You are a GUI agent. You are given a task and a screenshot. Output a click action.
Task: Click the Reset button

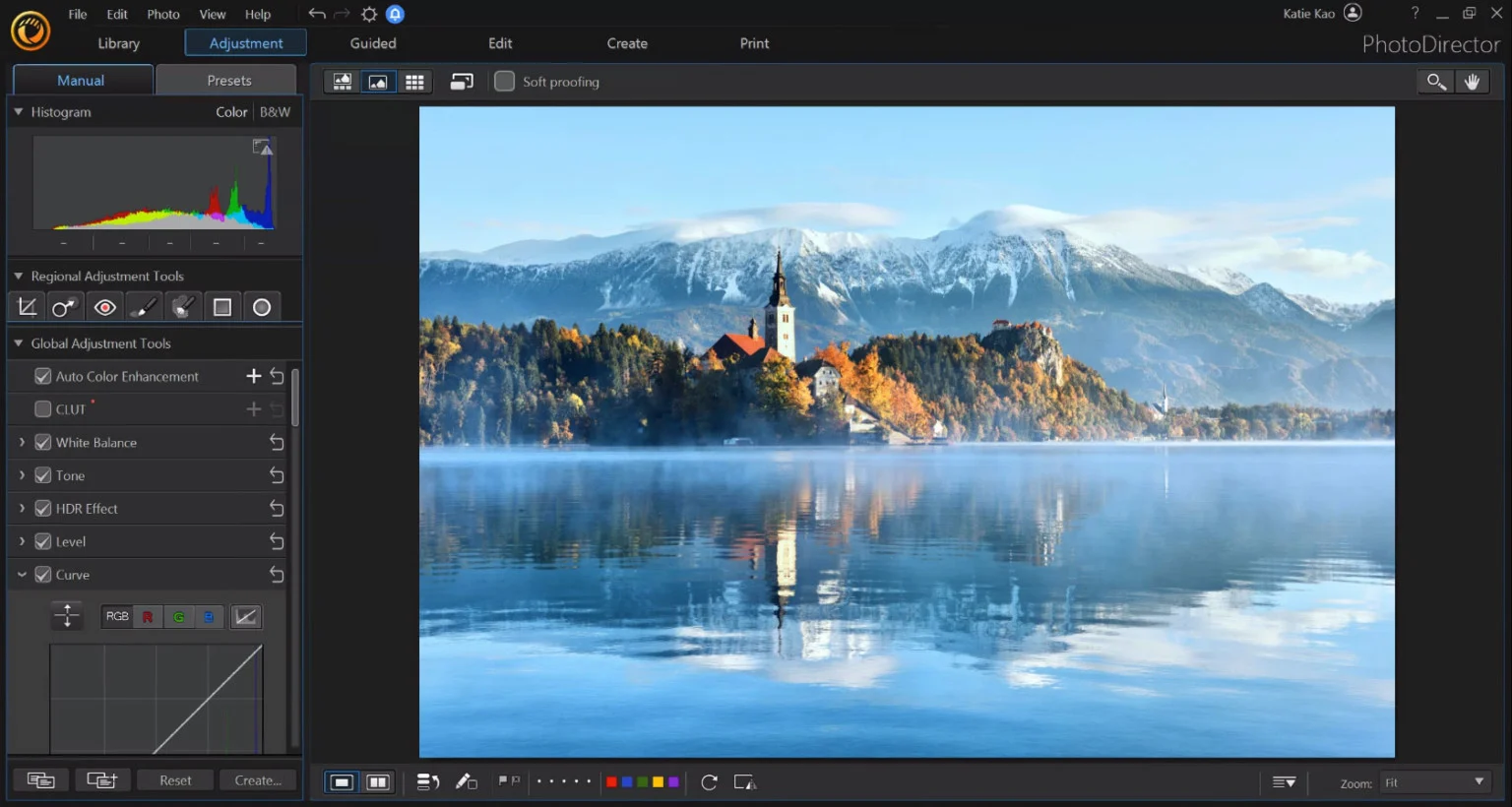coord(175,780)
